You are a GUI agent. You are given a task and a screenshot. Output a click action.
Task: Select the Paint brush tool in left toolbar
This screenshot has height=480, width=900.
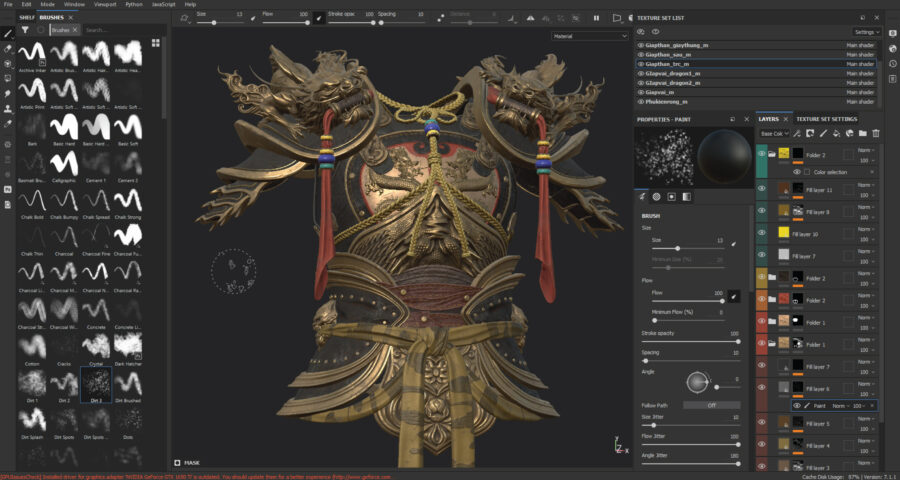click(8, 33)
